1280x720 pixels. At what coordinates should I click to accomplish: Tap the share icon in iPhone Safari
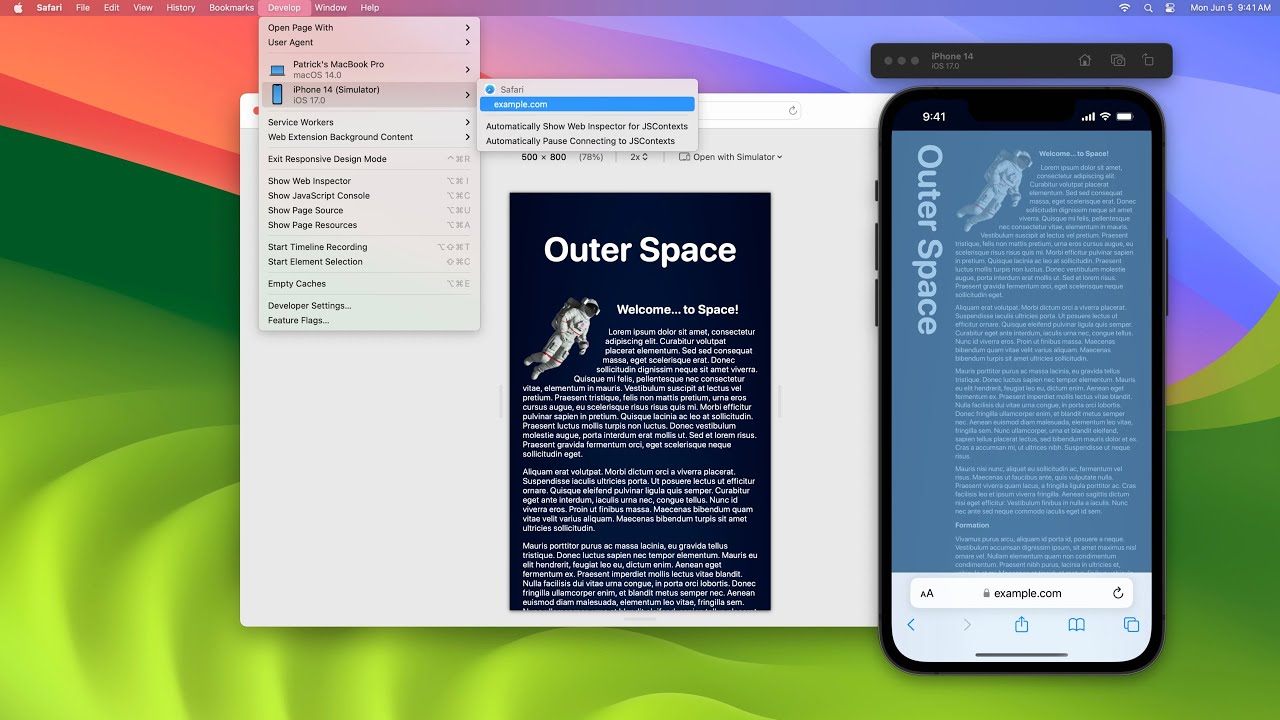1021,625
